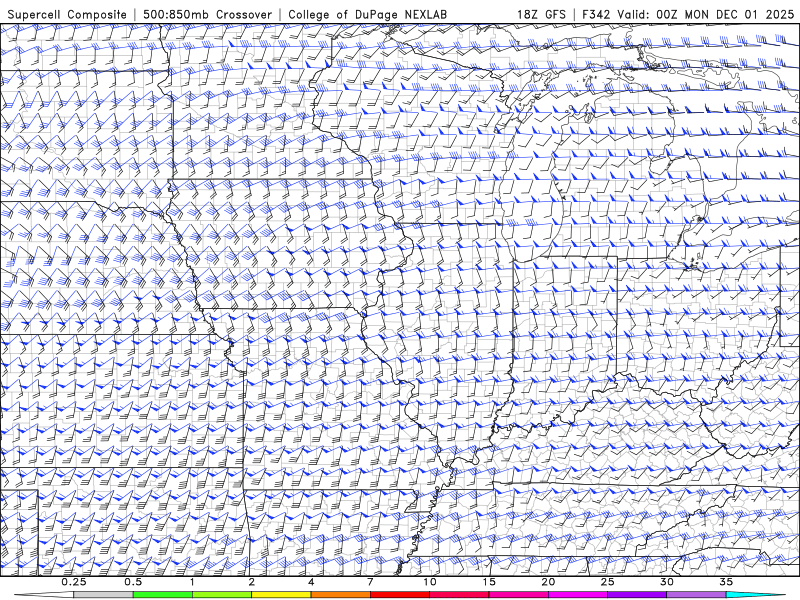Click the 35 scale label
The width and height of the screenshot is (800, 600).
point(726,582)
